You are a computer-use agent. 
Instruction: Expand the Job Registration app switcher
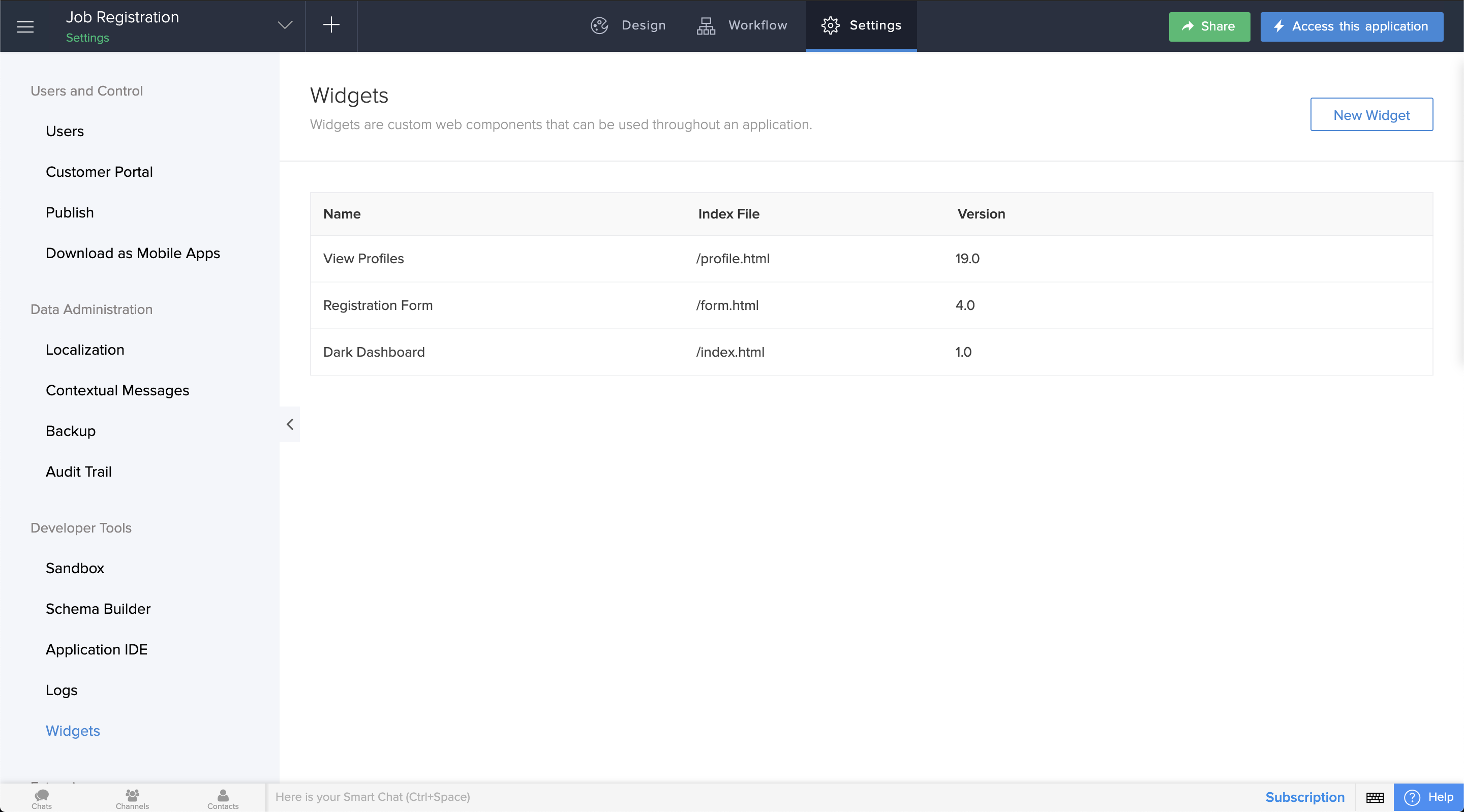point(285,25)
